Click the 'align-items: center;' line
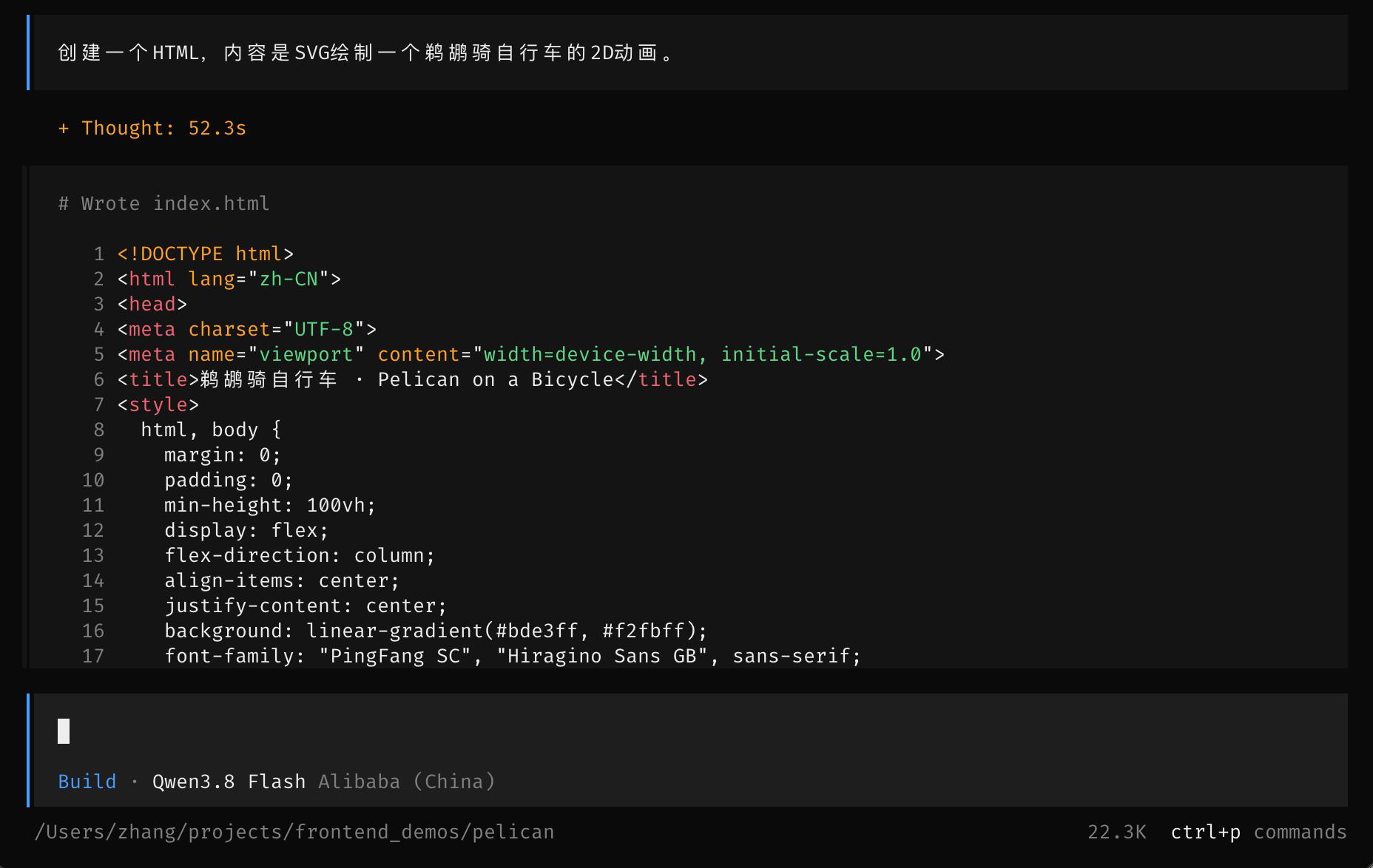Image resolution: width=1373 pixels, height=868 pixels. coord(282,580)
